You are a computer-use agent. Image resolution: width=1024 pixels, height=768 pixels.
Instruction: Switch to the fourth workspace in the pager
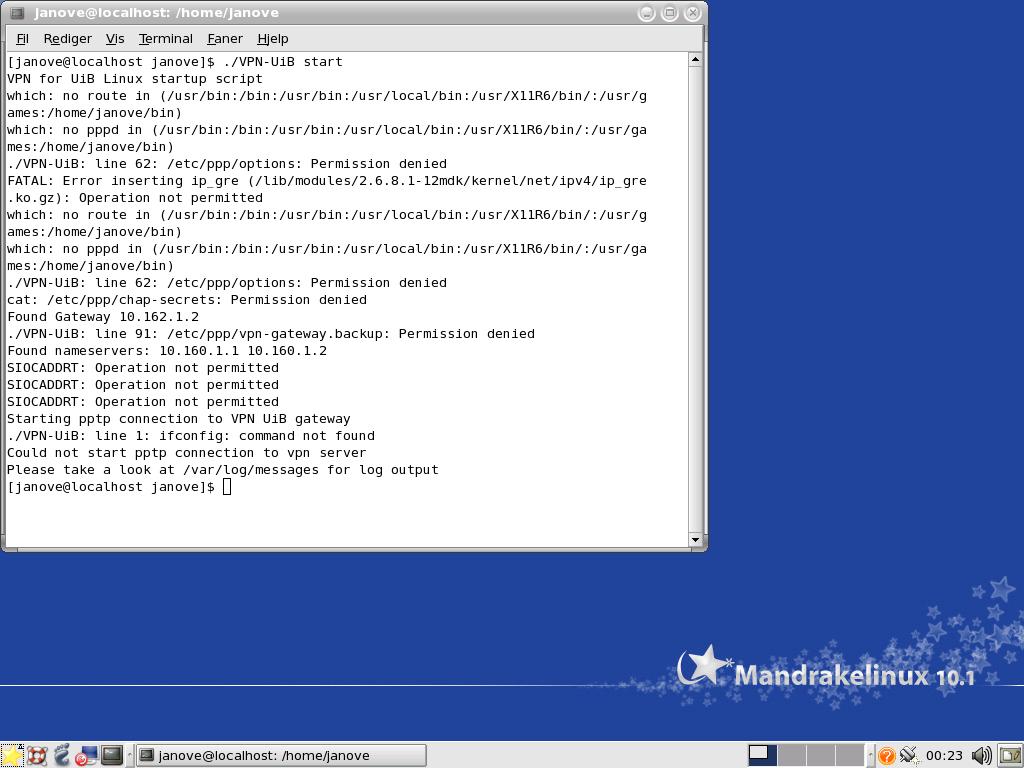coord(849,756)
